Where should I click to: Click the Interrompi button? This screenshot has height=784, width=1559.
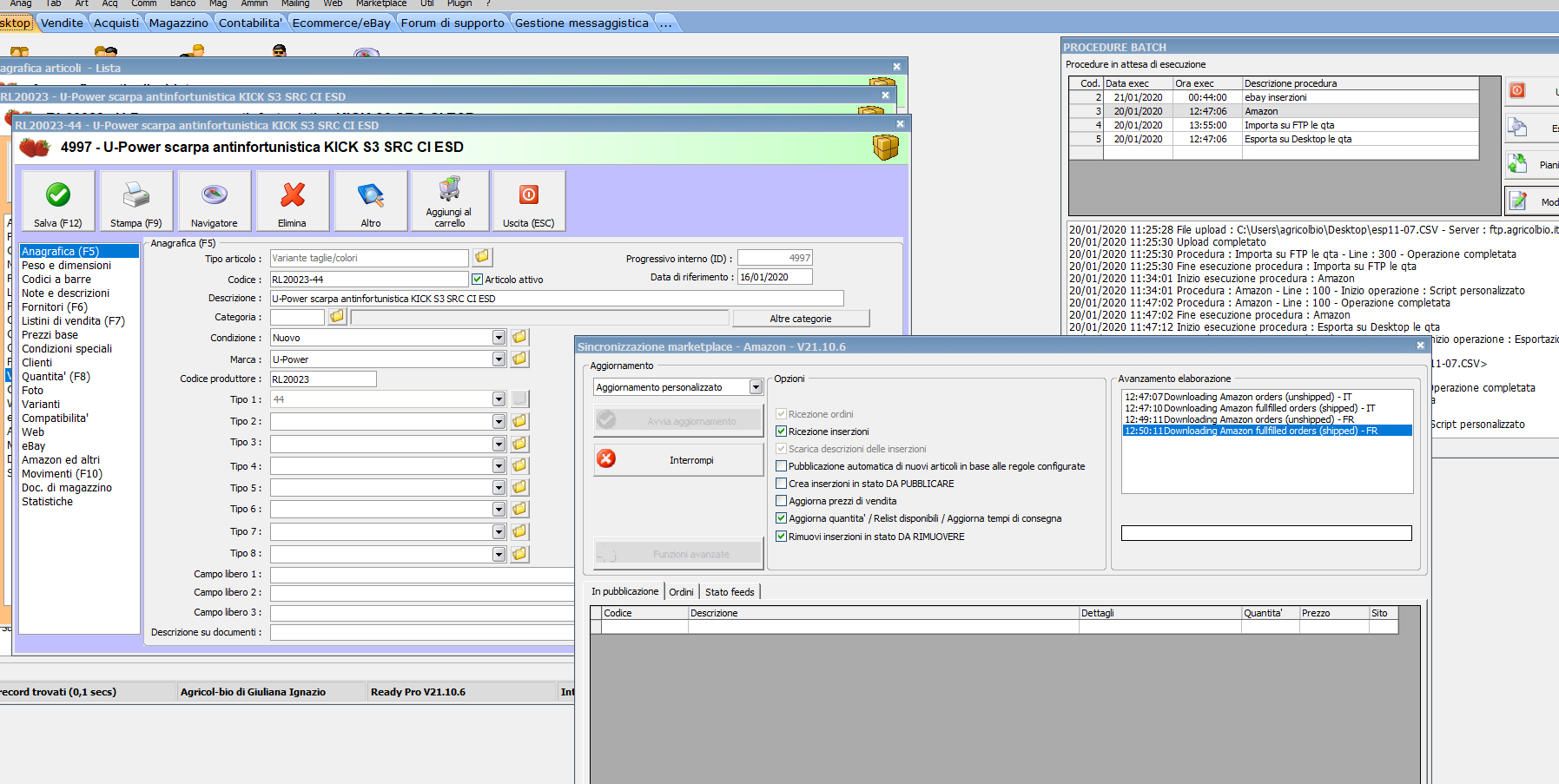tap(678, 460)
